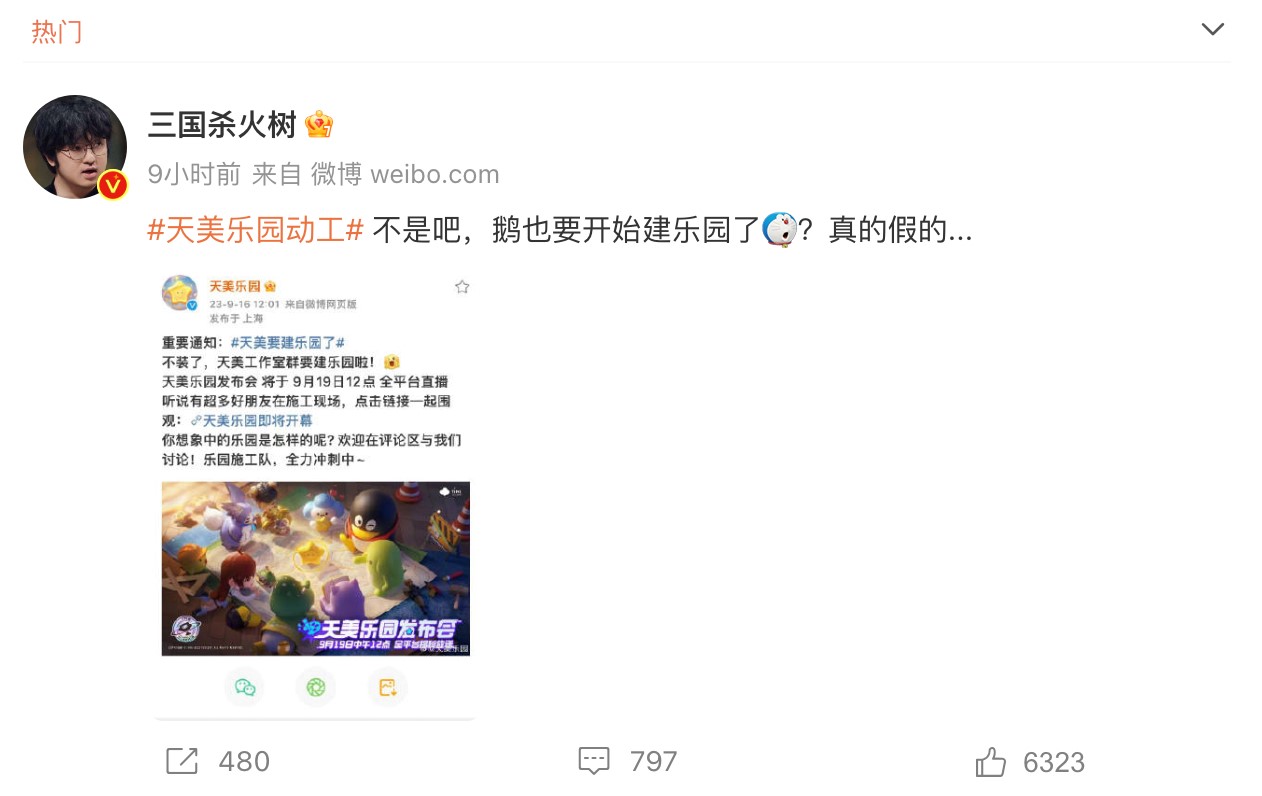
Task: Click the 9小时前 post timestamp
Action: point(194,174)
